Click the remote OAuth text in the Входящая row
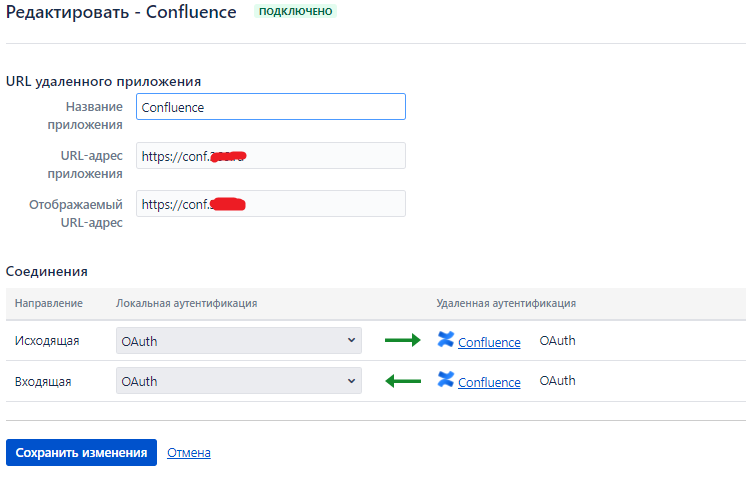The image size is (746, 482). pos(558,381)
